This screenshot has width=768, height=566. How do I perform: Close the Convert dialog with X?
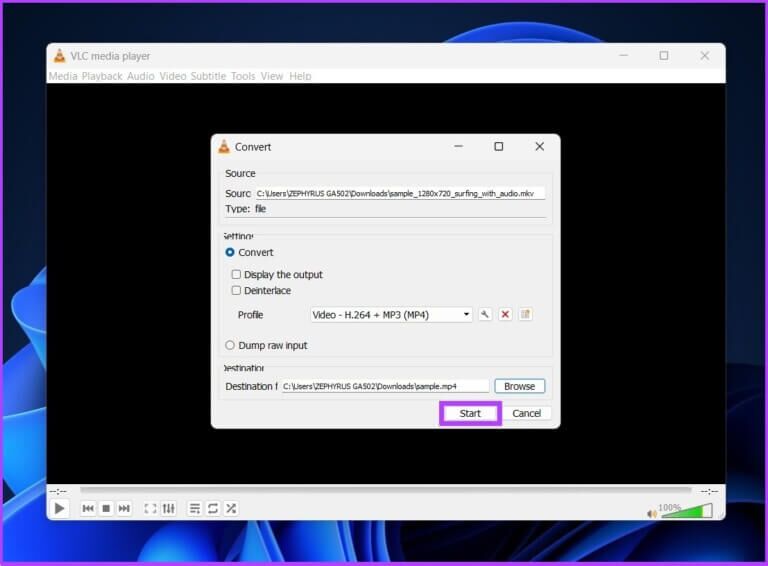(539, 146)
